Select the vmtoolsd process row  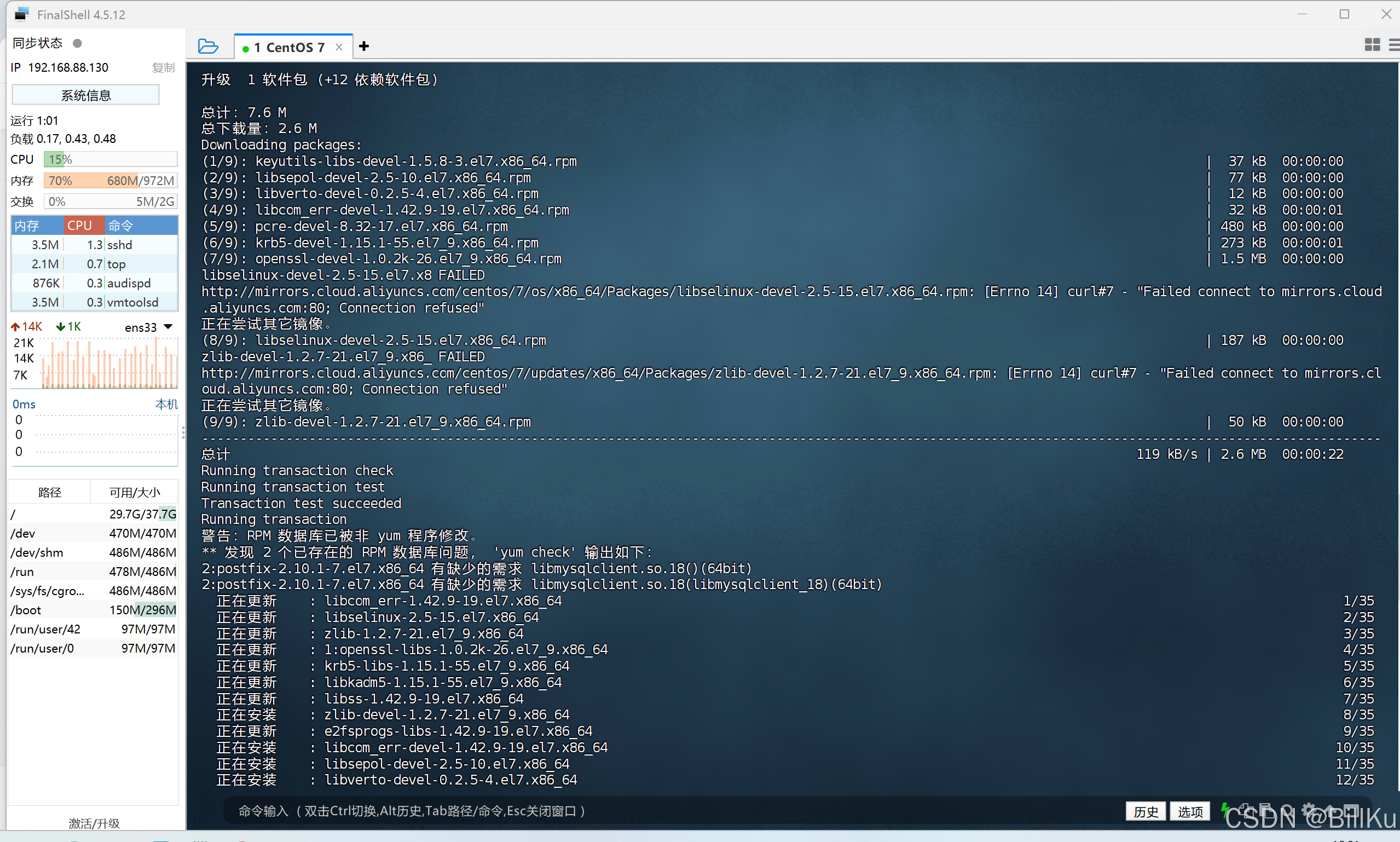coord(95,302)
